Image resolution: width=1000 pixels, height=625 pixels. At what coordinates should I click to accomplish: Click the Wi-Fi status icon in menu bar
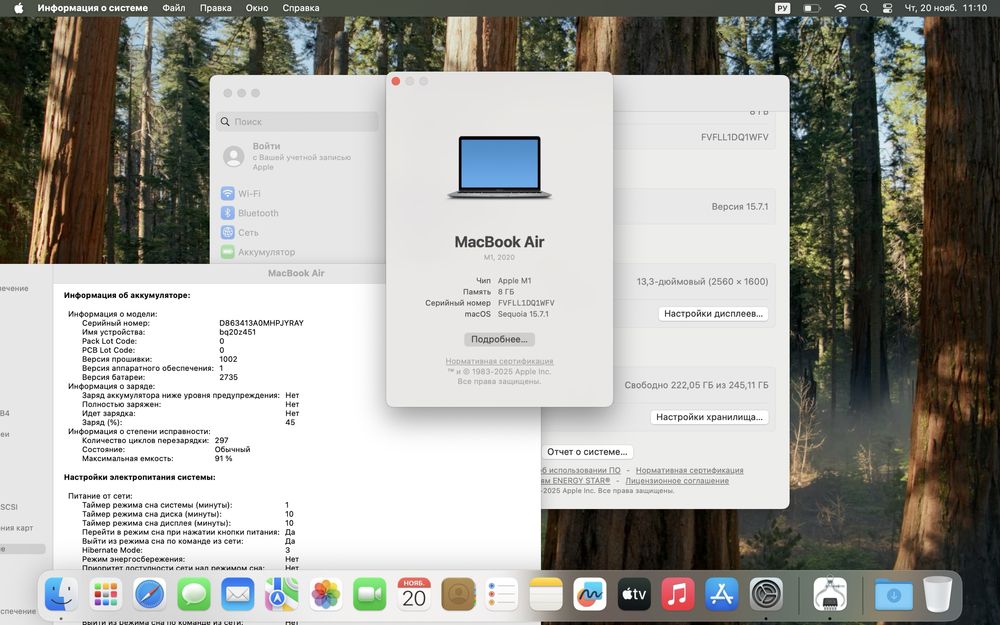(x=841, y=8)
